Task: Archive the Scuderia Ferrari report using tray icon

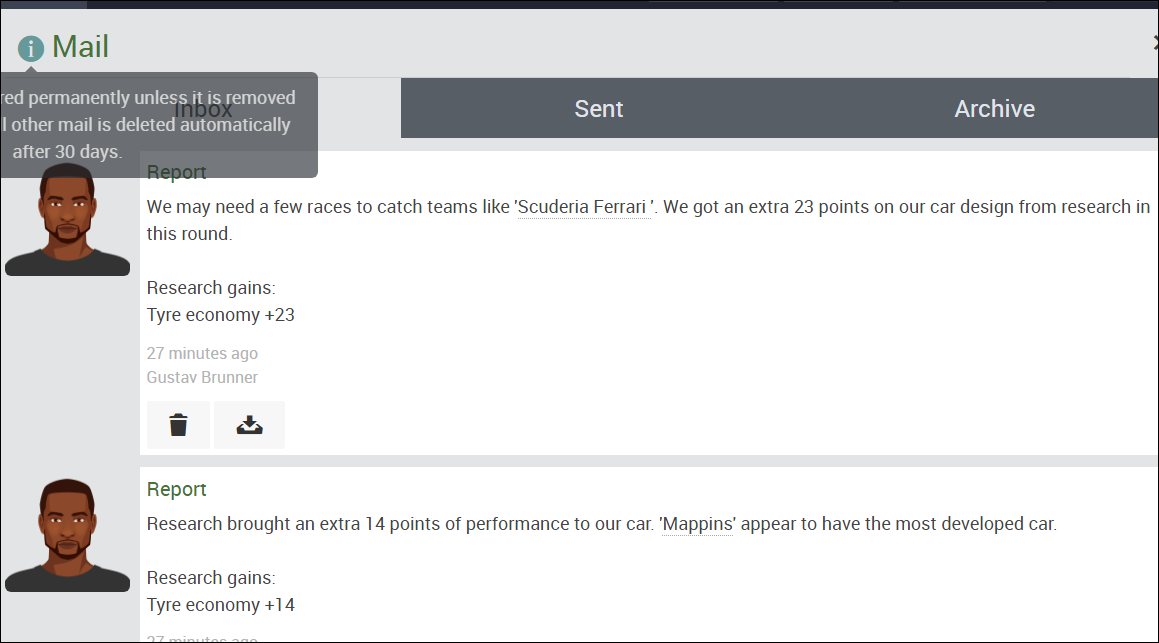Action: click(x=249, y=425)
